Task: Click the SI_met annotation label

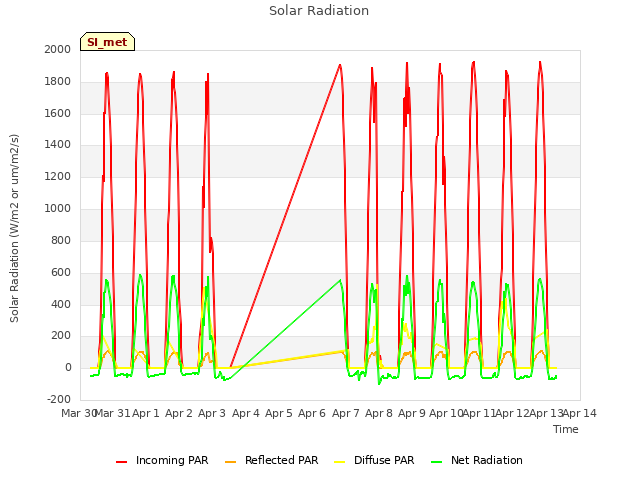Action: (107, 42)
